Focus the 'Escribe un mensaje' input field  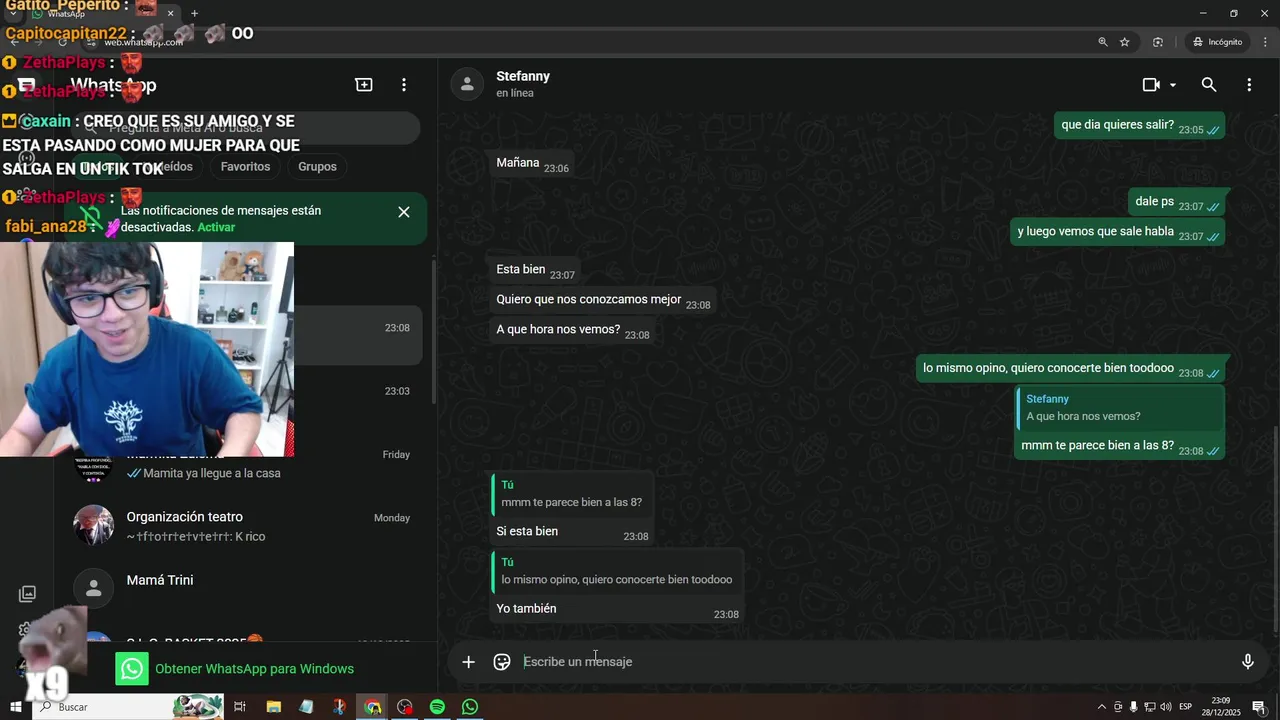click(870, 662)
